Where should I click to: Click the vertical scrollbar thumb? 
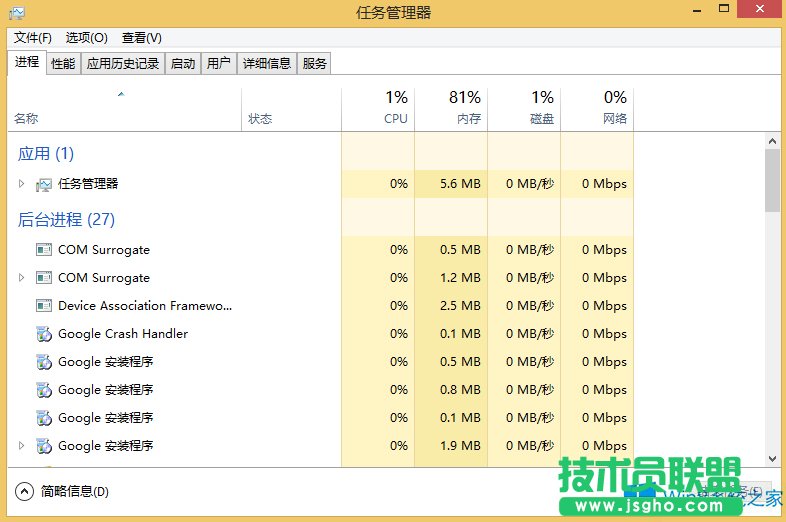pos(772,180)
